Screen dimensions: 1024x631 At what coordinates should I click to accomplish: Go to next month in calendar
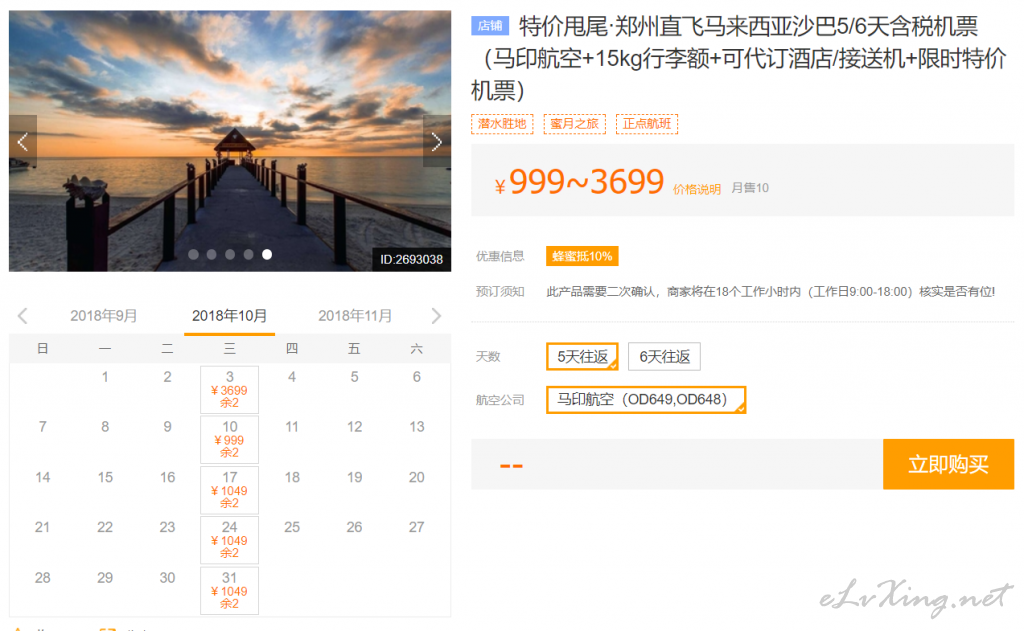pyautogui.click(x=436, y=316)
